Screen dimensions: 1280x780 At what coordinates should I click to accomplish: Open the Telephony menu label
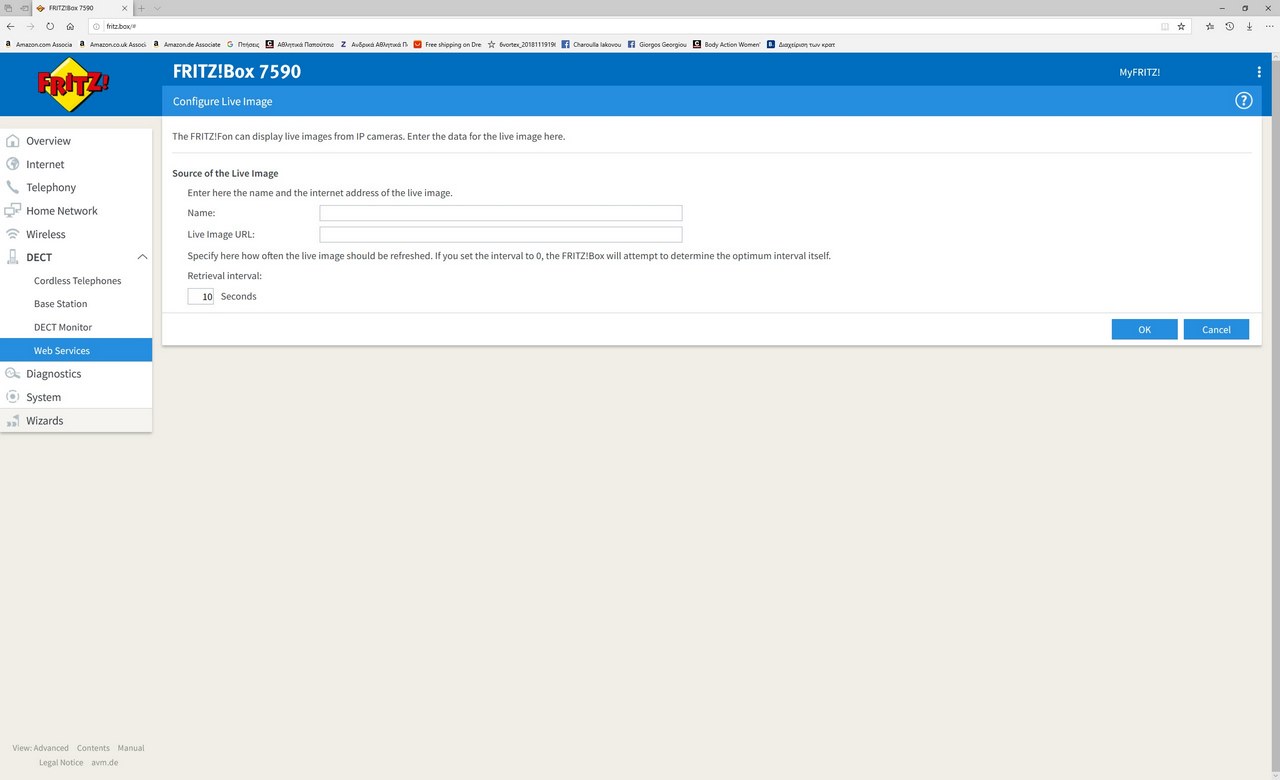51,187
